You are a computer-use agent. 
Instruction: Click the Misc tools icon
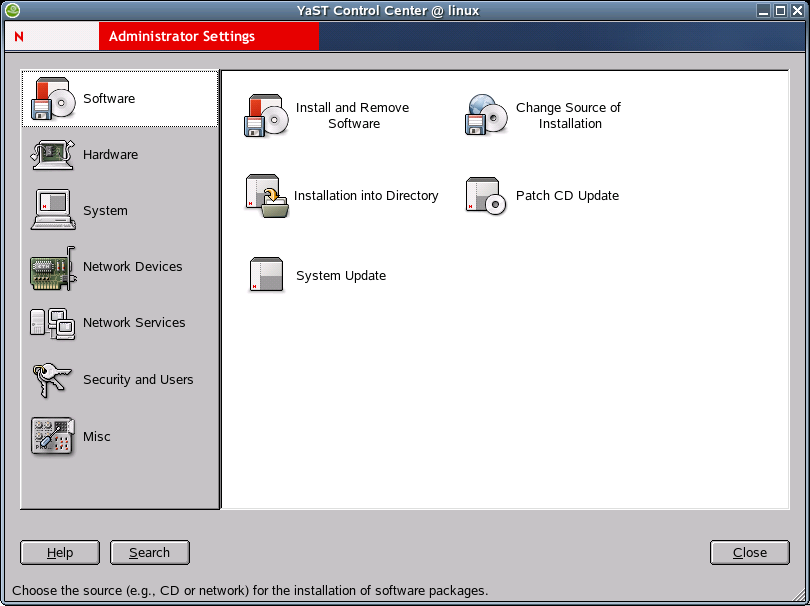pyautogui.click(x=53, y=437)
